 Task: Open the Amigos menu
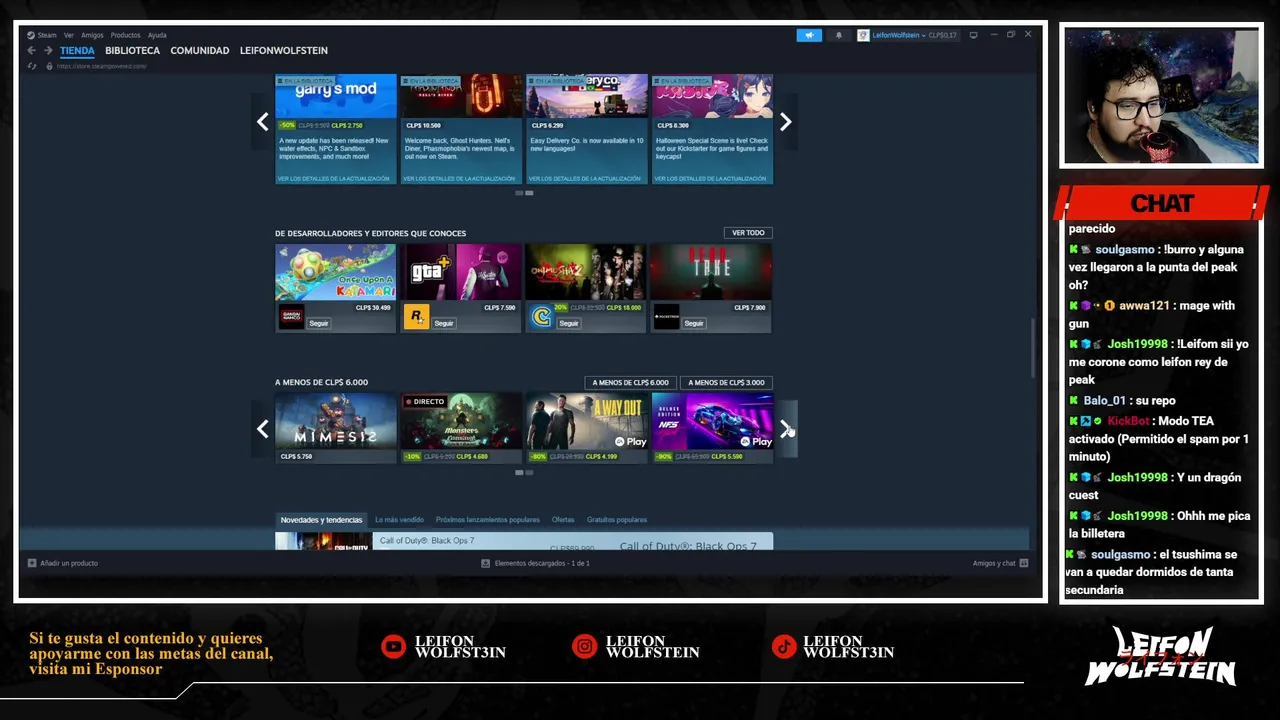pos(92,35)
